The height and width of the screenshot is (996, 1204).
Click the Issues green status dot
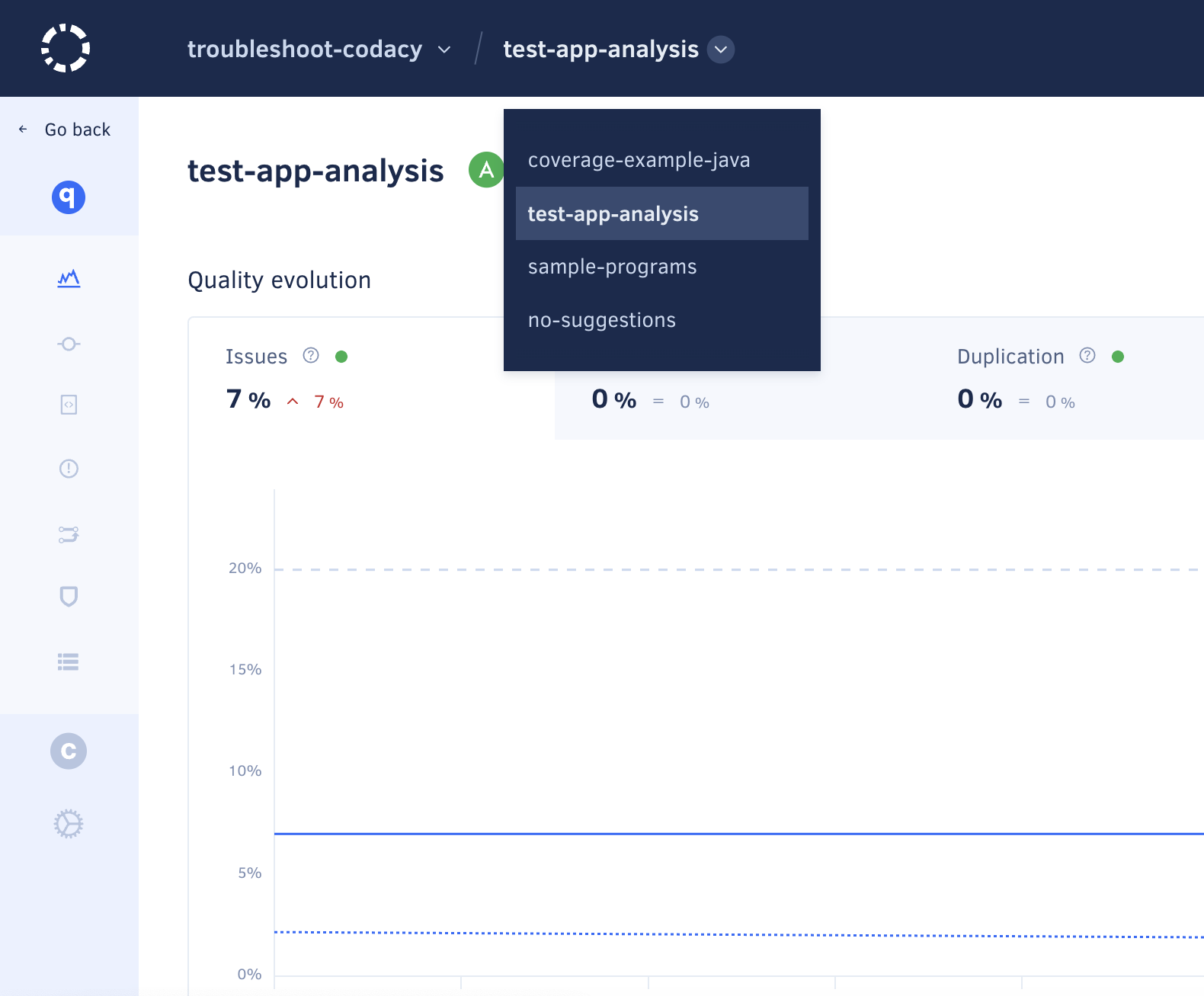click(x=341, y=357)
